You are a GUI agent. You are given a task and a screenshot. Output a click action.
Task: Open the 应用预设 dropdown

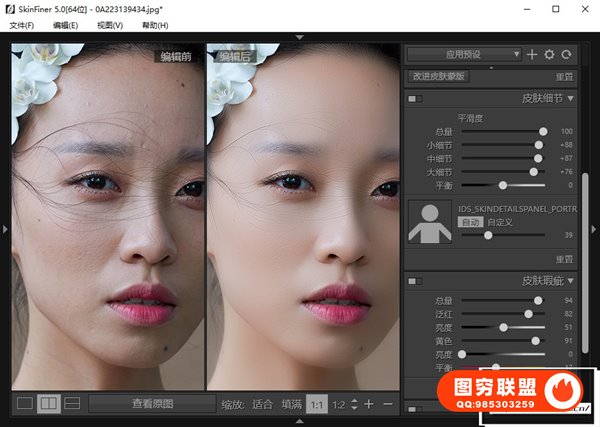click(x=464, y=54)
